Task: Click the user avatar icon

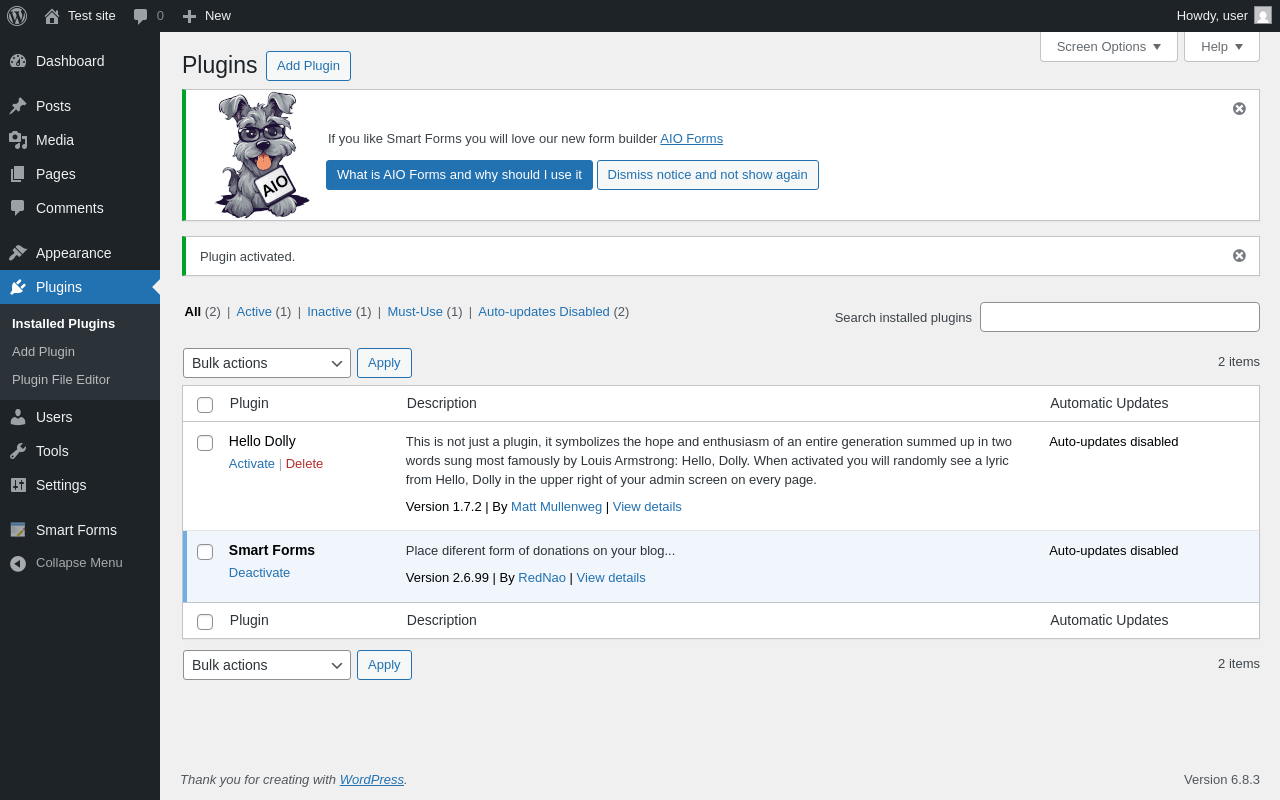Action: pyautogui.click(x=1263, y=15)
